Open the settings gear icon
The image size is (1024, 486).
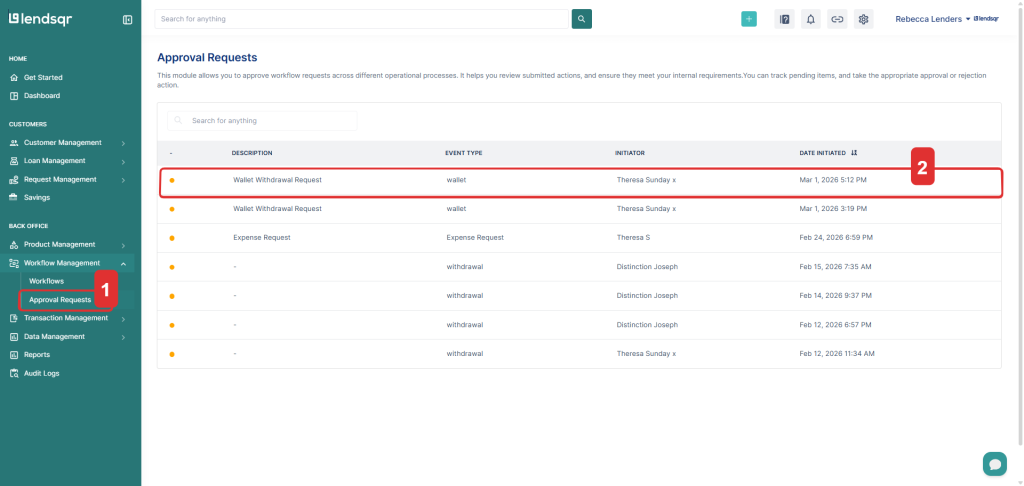tap(864, 19)
